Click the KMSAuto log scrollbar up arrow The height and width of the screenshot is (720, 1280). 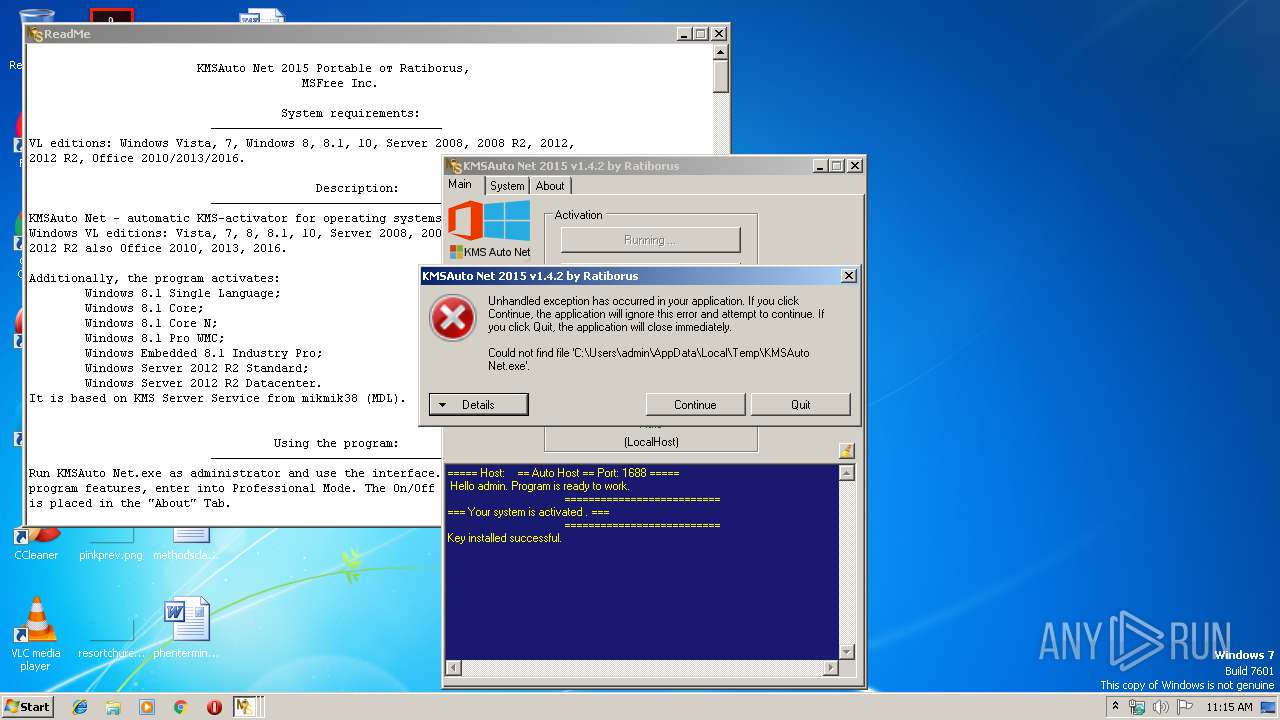pyautogui.click(x=847, y=473)
